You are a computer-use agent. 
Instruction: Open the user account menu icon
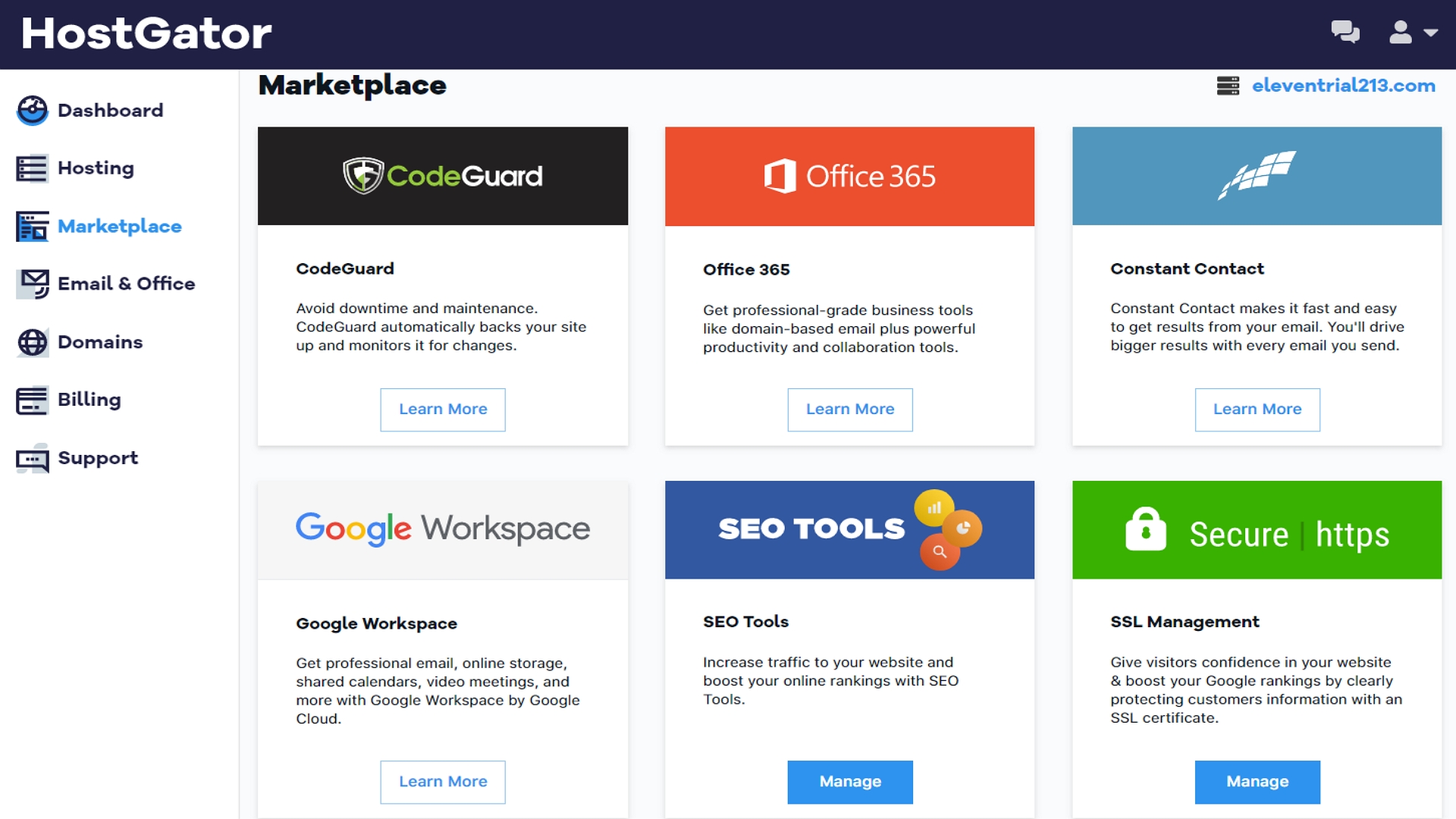(x=1400, y=32)
